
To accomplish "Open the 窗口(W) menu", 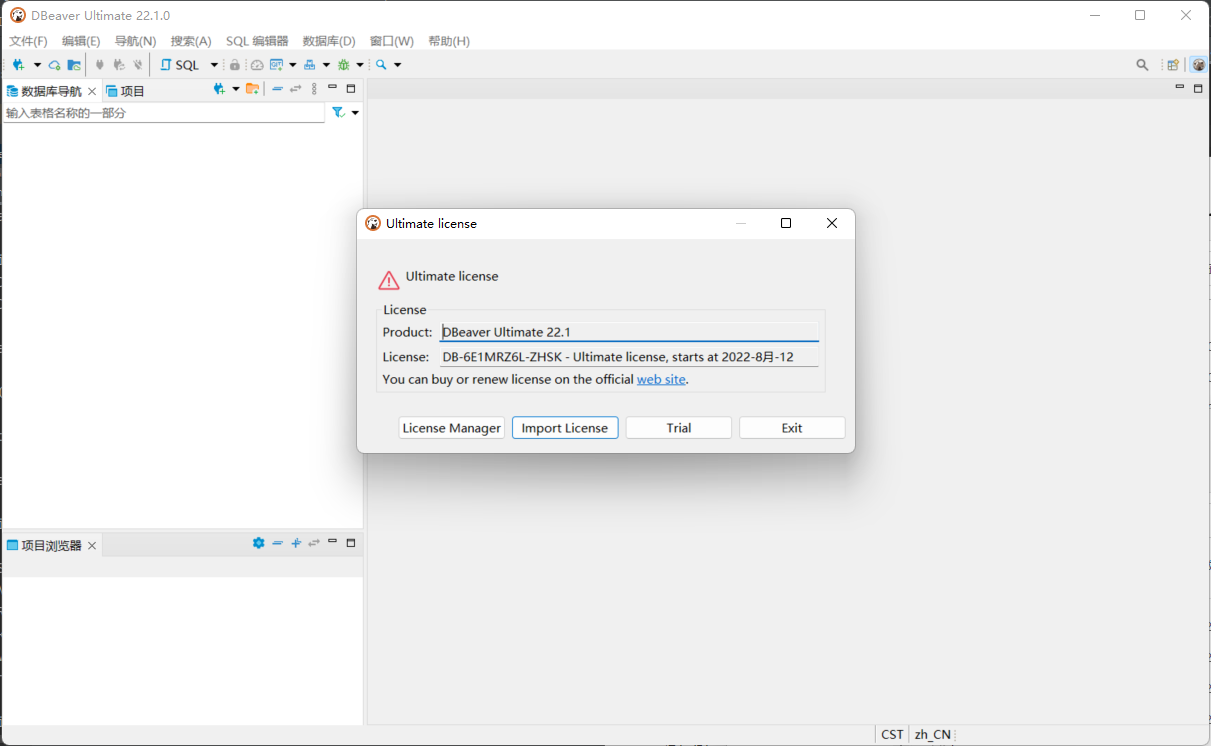I will tap(392, 41).
